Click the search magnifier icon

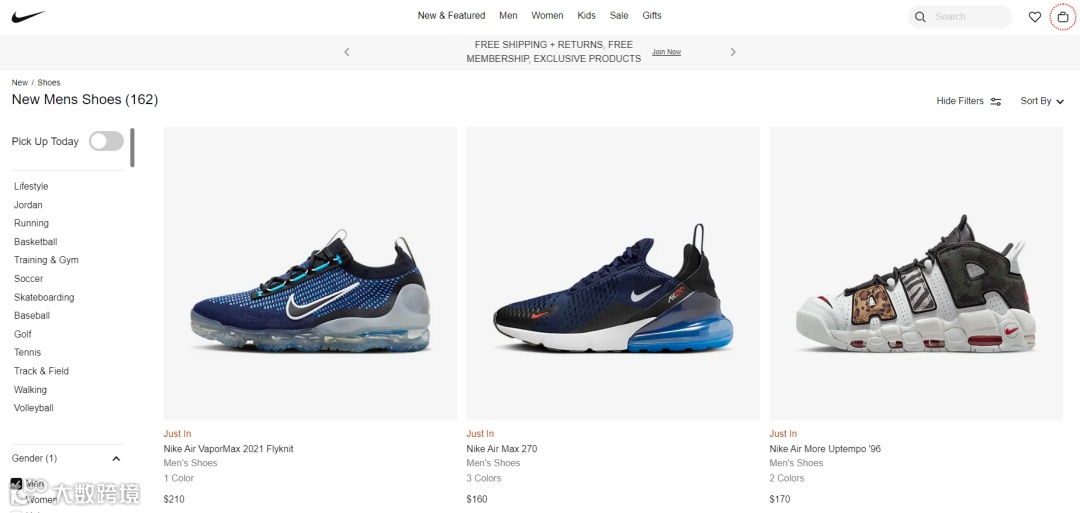[x=920, y=17]
